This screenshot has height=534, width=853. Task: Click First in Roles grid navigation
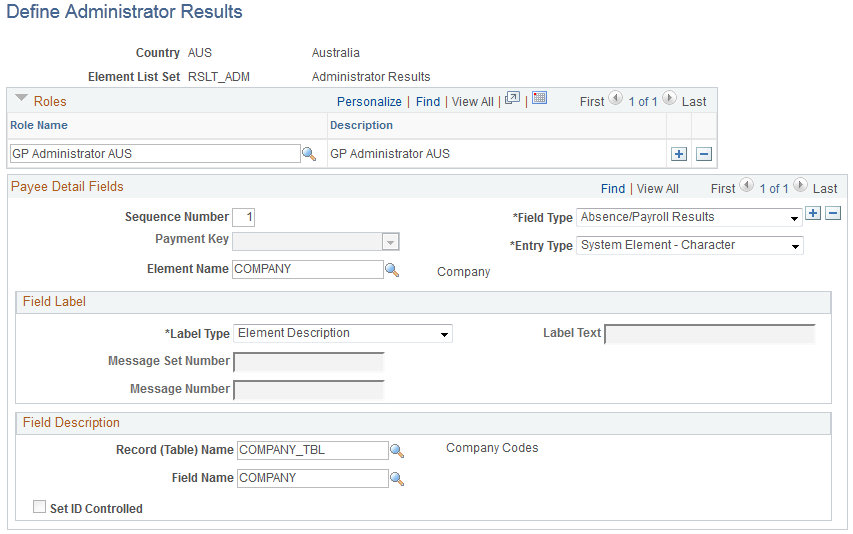(592, 102)
